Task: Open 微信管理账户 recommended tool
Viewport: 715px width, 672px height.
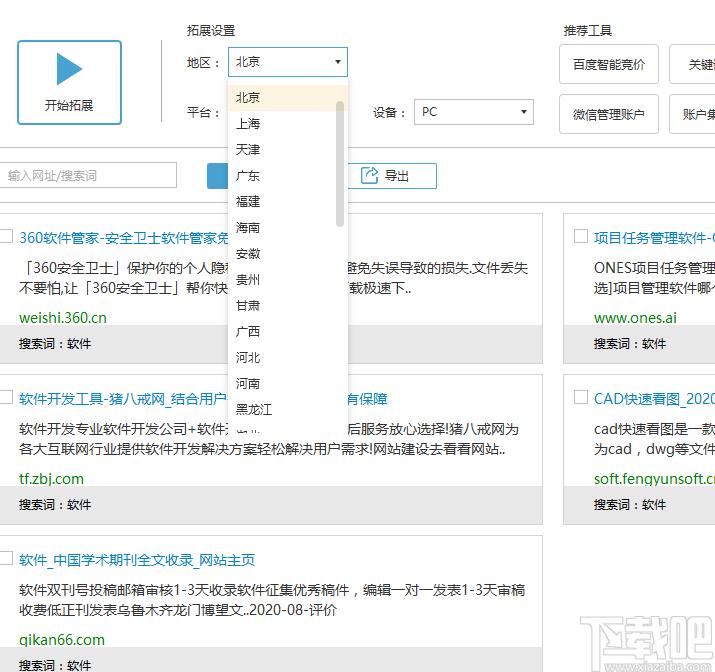Action: (609, 114)
